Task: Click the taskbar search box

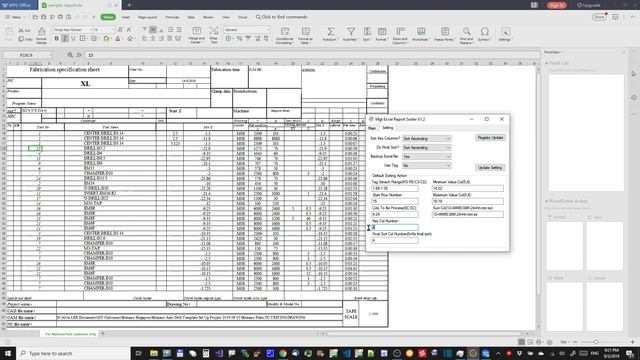Action: [x=73, y=353]
